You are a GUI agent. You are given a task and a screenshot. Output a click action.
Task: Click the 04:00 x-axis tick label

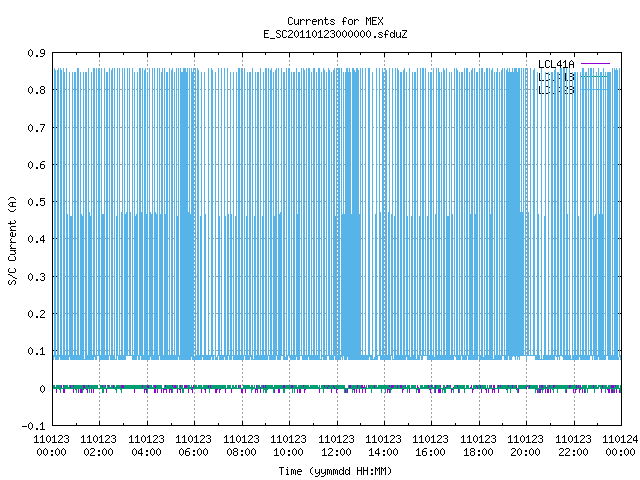[x=146, y=452]
